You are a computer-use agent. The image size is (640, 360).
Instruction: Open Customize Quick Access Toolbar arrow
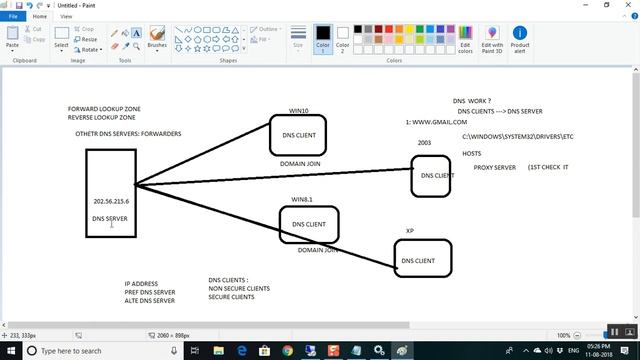pos(49,6)
